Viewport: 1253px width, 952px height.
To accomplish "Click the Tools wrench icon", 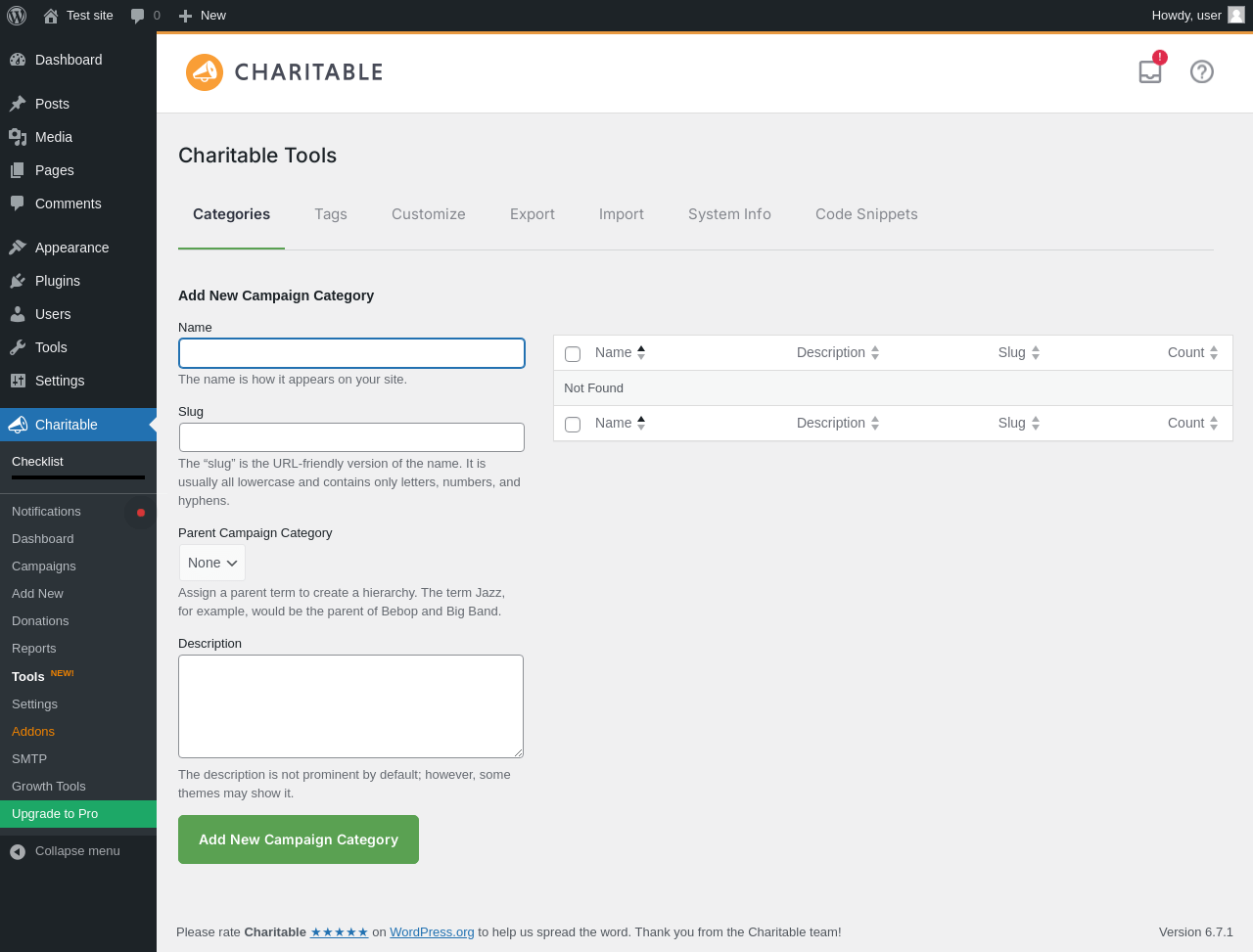I will tap(18, 347).
